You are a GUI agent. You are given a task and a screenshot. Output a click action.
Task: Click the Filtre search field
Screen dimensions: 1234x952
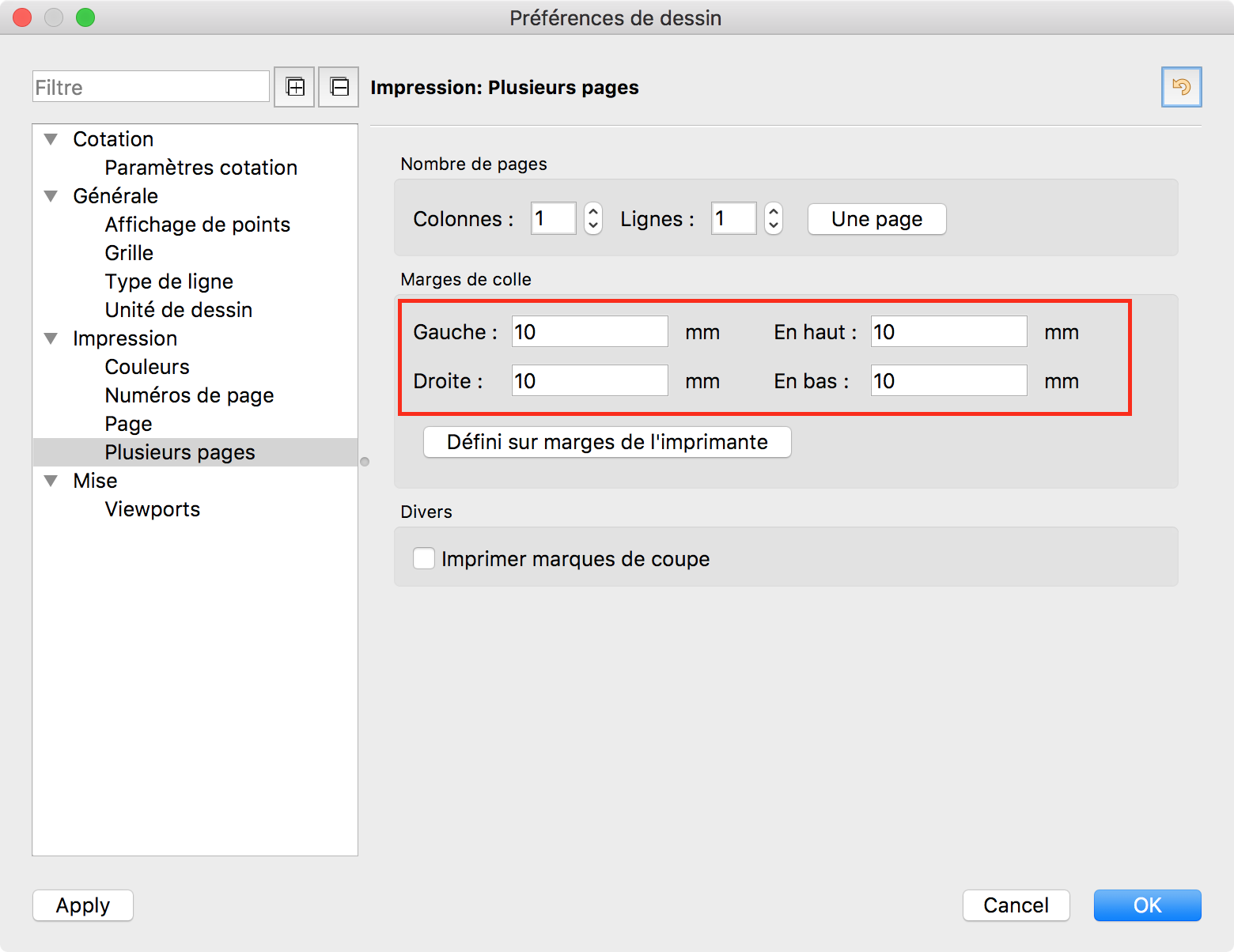coord(150,87)
